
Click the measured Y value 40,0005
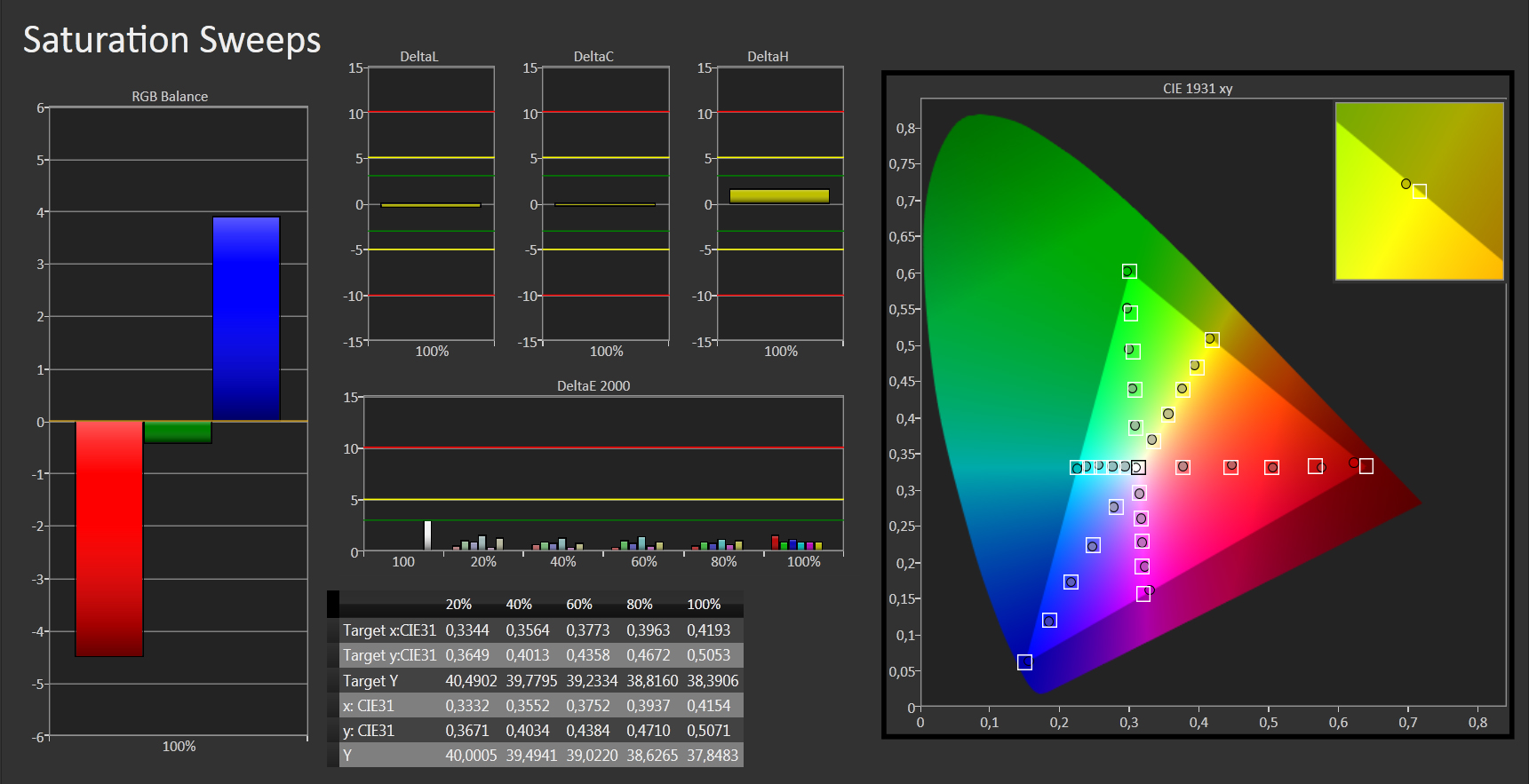(471, 756)
